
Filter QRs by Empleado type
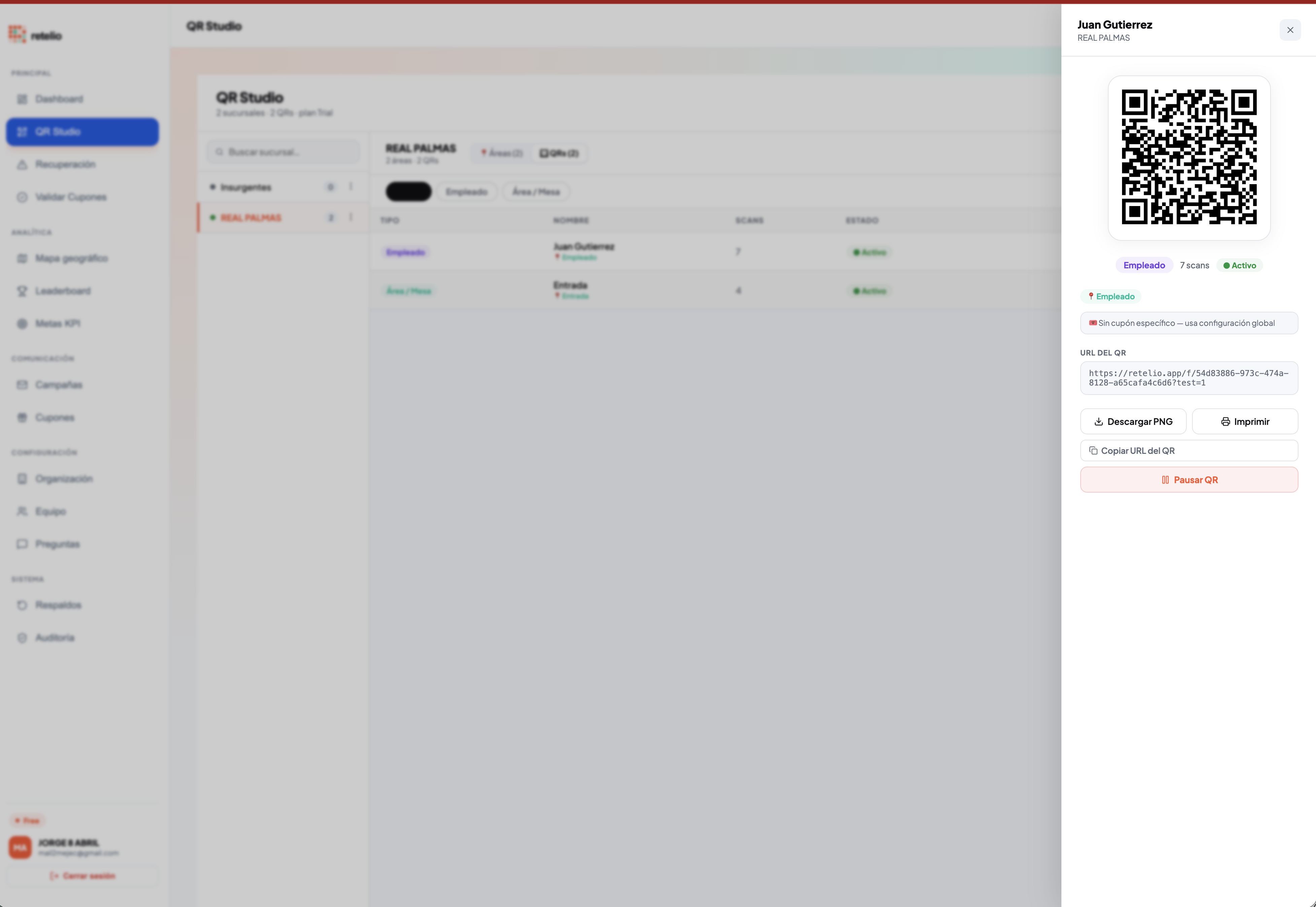click(467, 192)
